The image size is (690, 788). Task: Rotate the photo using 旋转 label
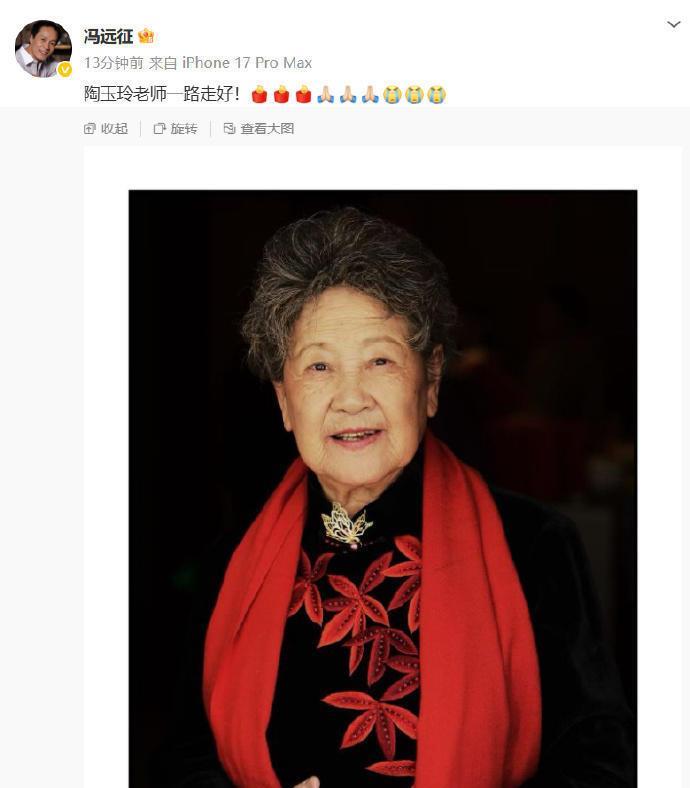pos(183,129)
